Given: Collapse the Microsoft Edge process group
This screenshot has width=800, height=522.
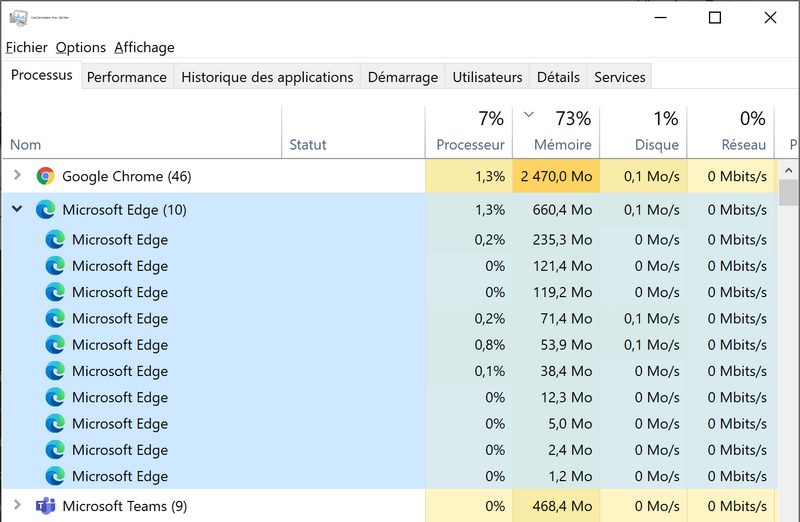Looking at the screenshot, I should pyautogui.click(x=17, y=210).
